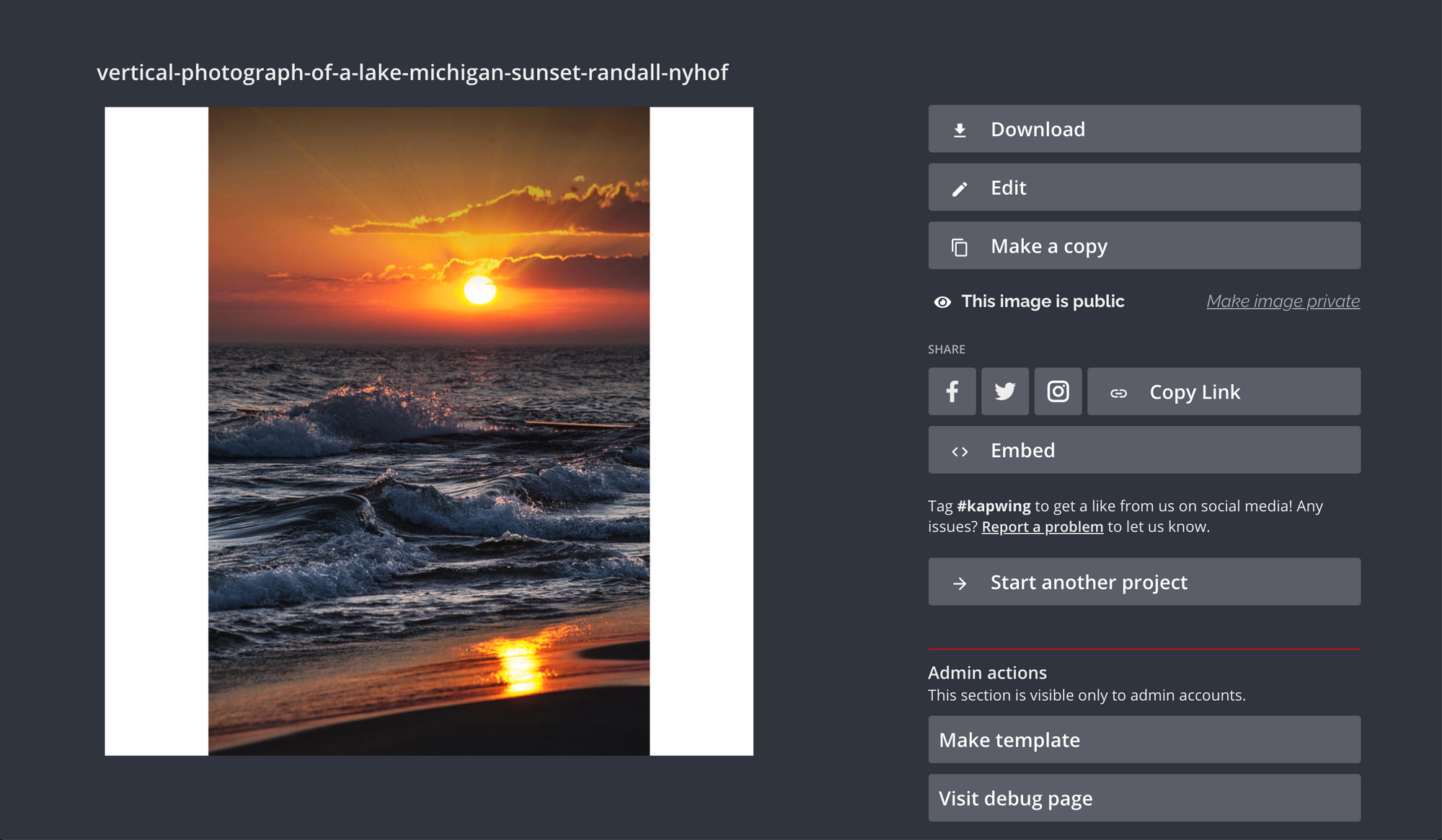Open Report a problem link
This screenshot has height=840, width=1442.
pos(1042,527)
